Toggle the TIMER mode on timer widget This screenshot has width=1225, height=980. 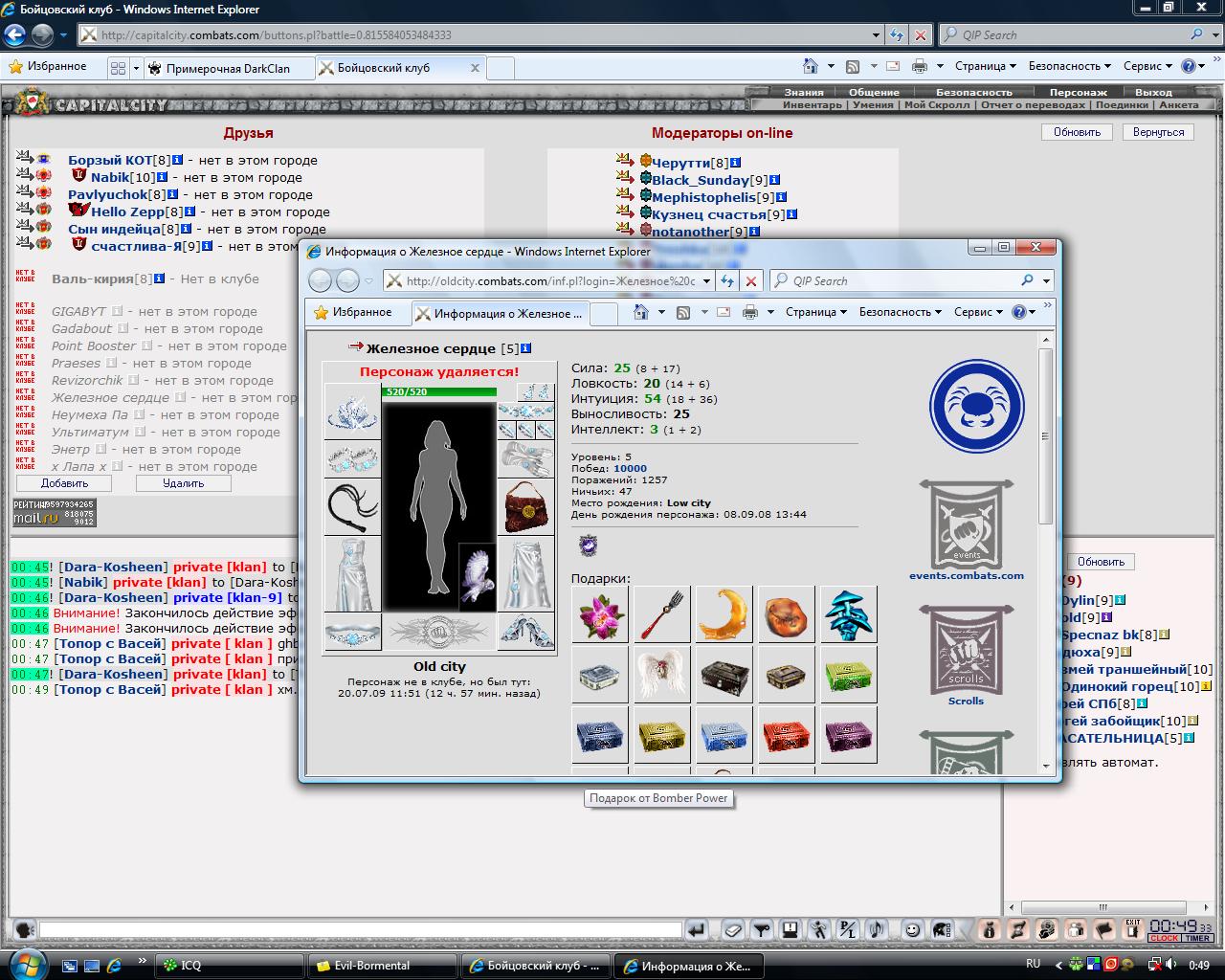1197,938
